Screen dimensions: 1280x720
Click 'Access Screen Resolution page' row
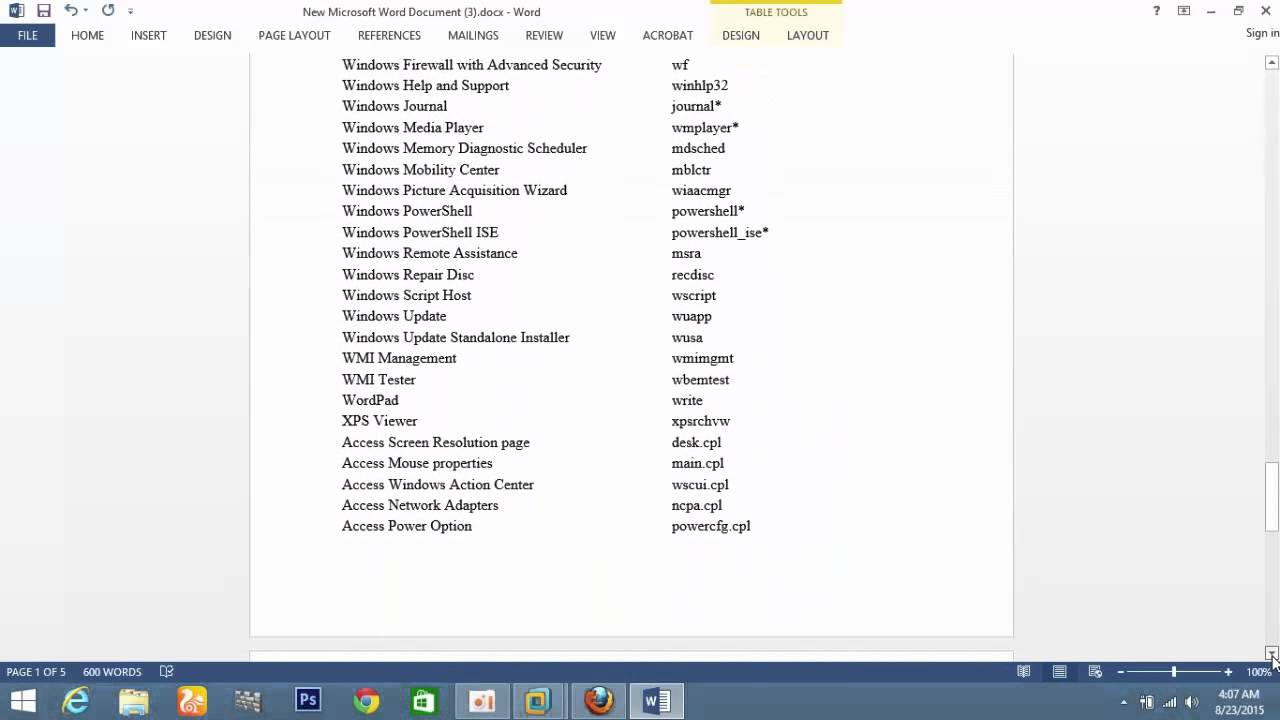[x=436, y=443]
